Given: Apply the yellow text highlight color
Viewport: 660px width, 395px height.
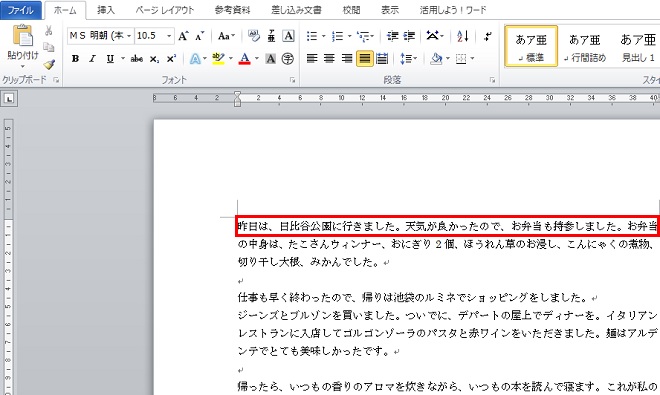Looking at the screenshot, I should click(x=218, y=59).
